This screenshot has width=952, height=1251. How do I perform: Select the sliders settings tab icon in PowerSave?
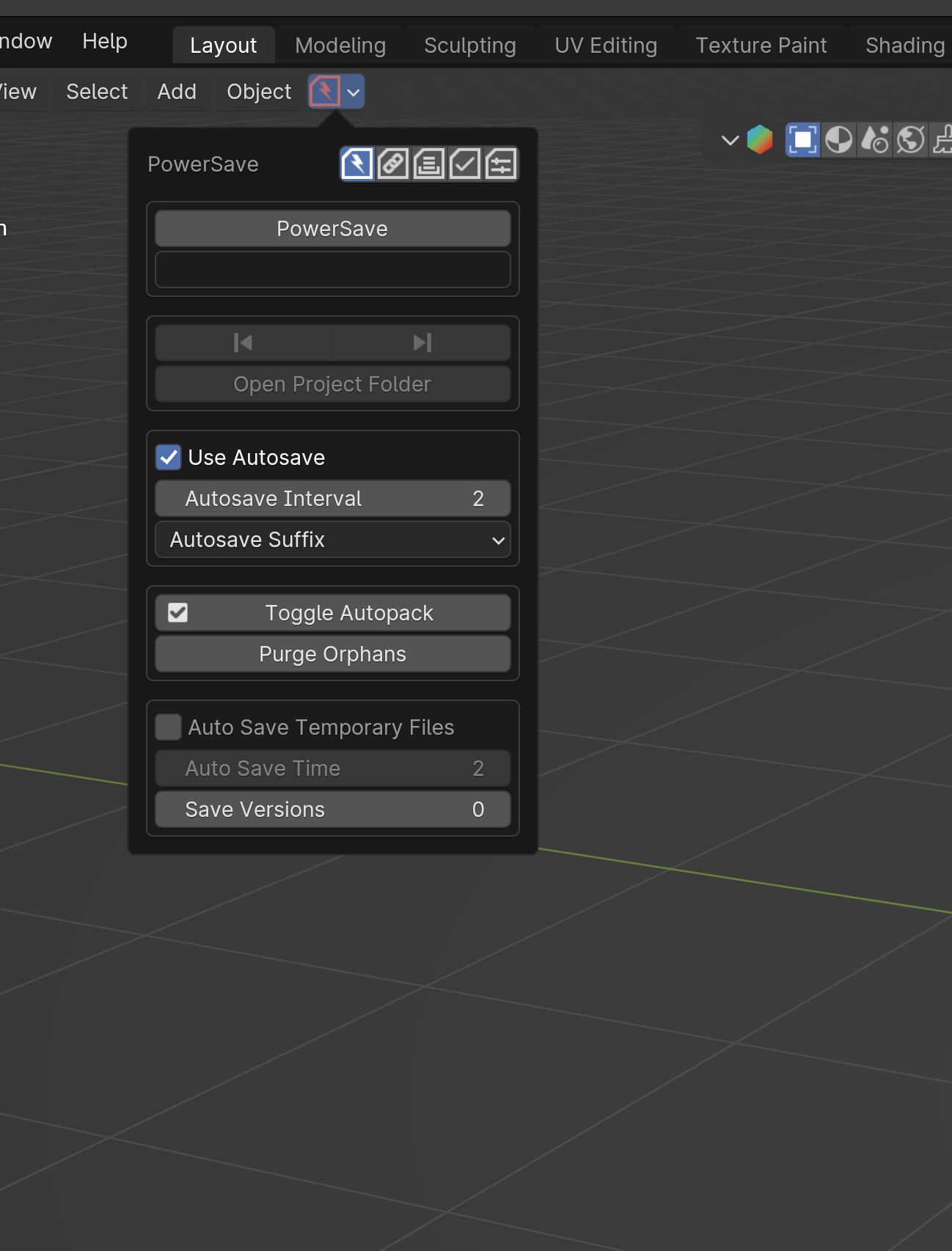click(x=501, y=164)
